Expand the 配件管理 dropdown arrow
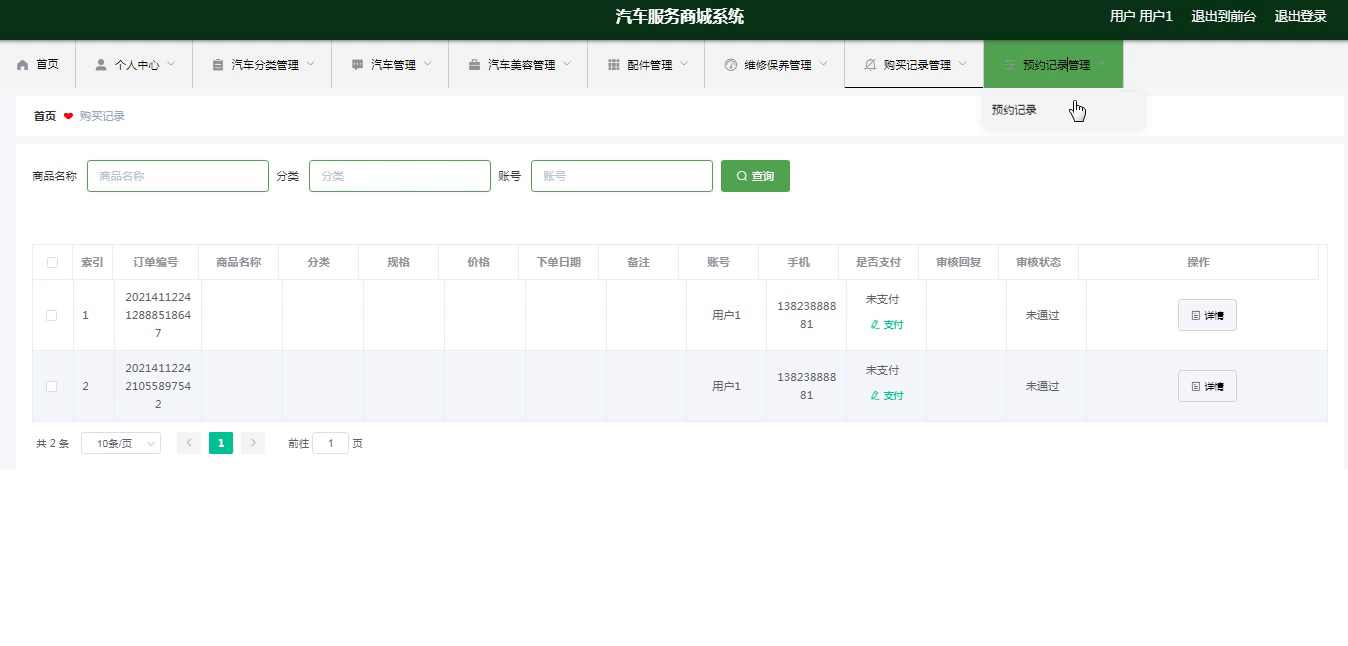The width and height of the screenshot is (1348, 646). click(684, 64)
